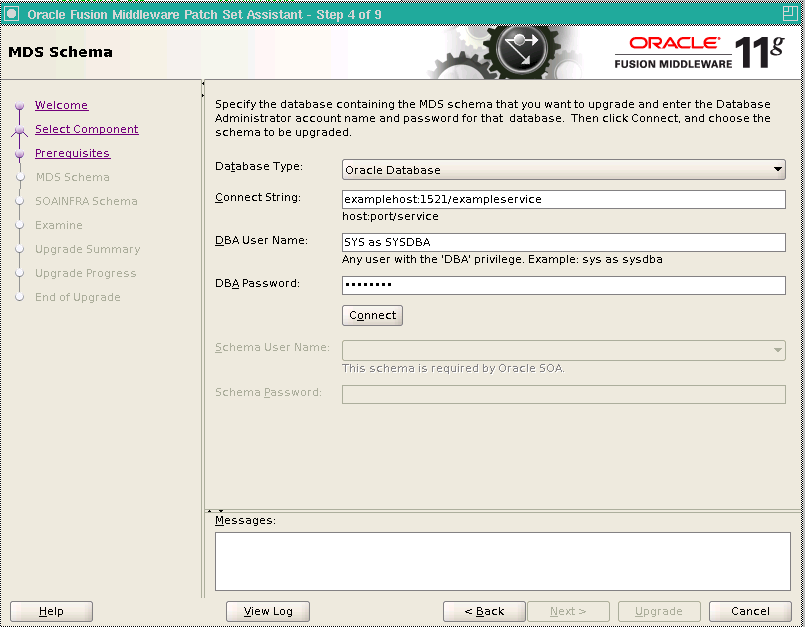Click the End of Upgrade step label

click(78, 297)
